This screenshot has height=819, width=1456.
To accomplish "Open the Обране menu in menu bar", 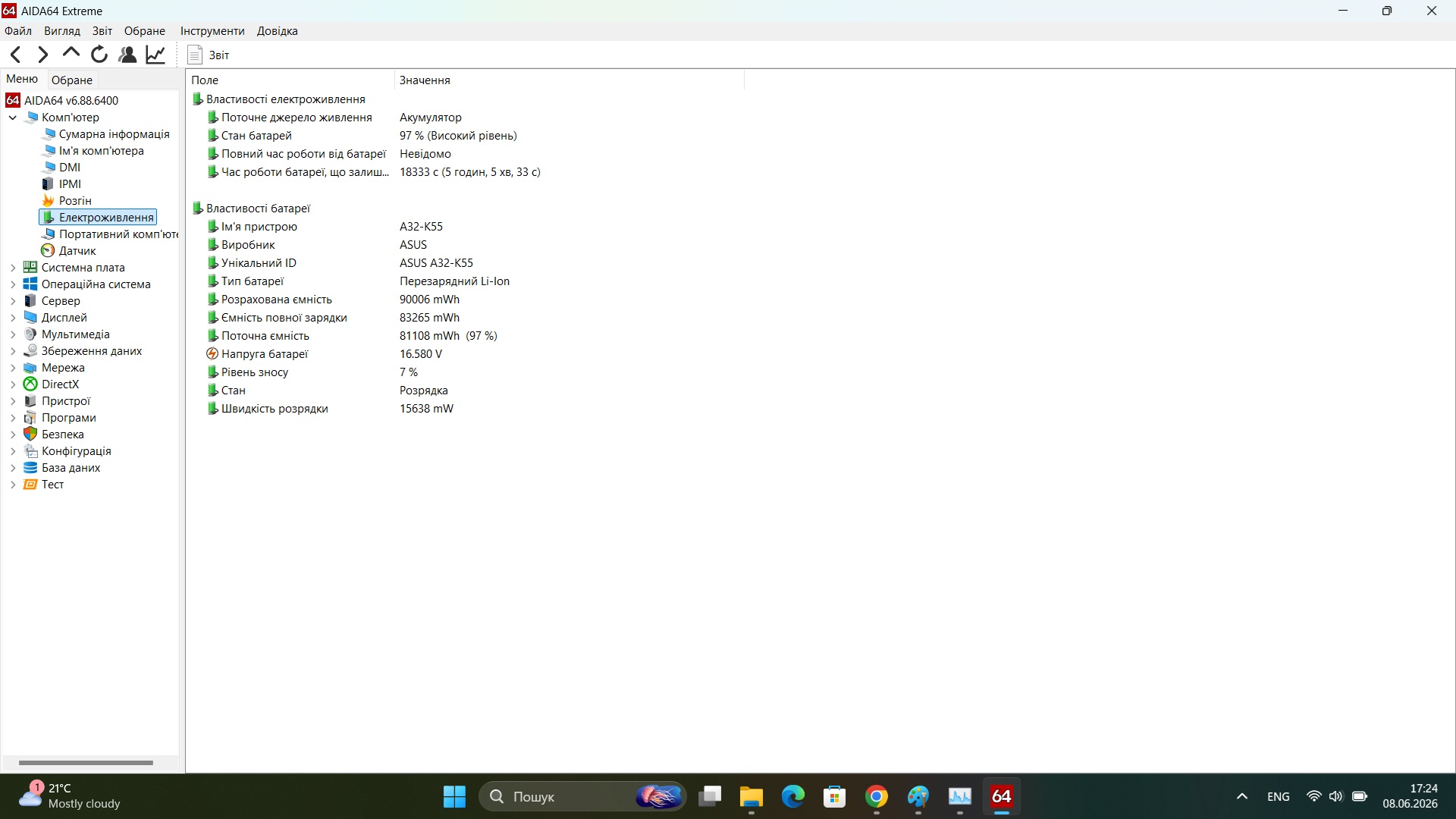I will (x=145, y=31).
